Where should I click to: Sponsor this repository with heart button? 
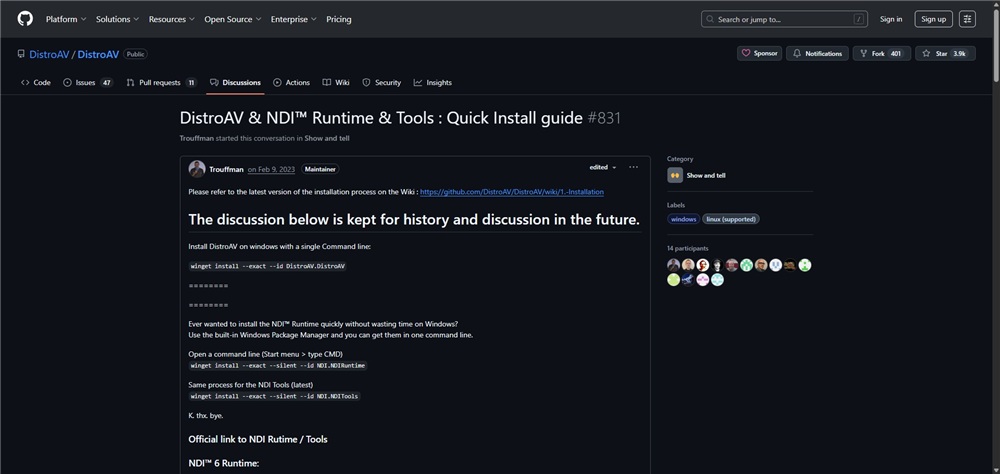click(x=760, y=54)
